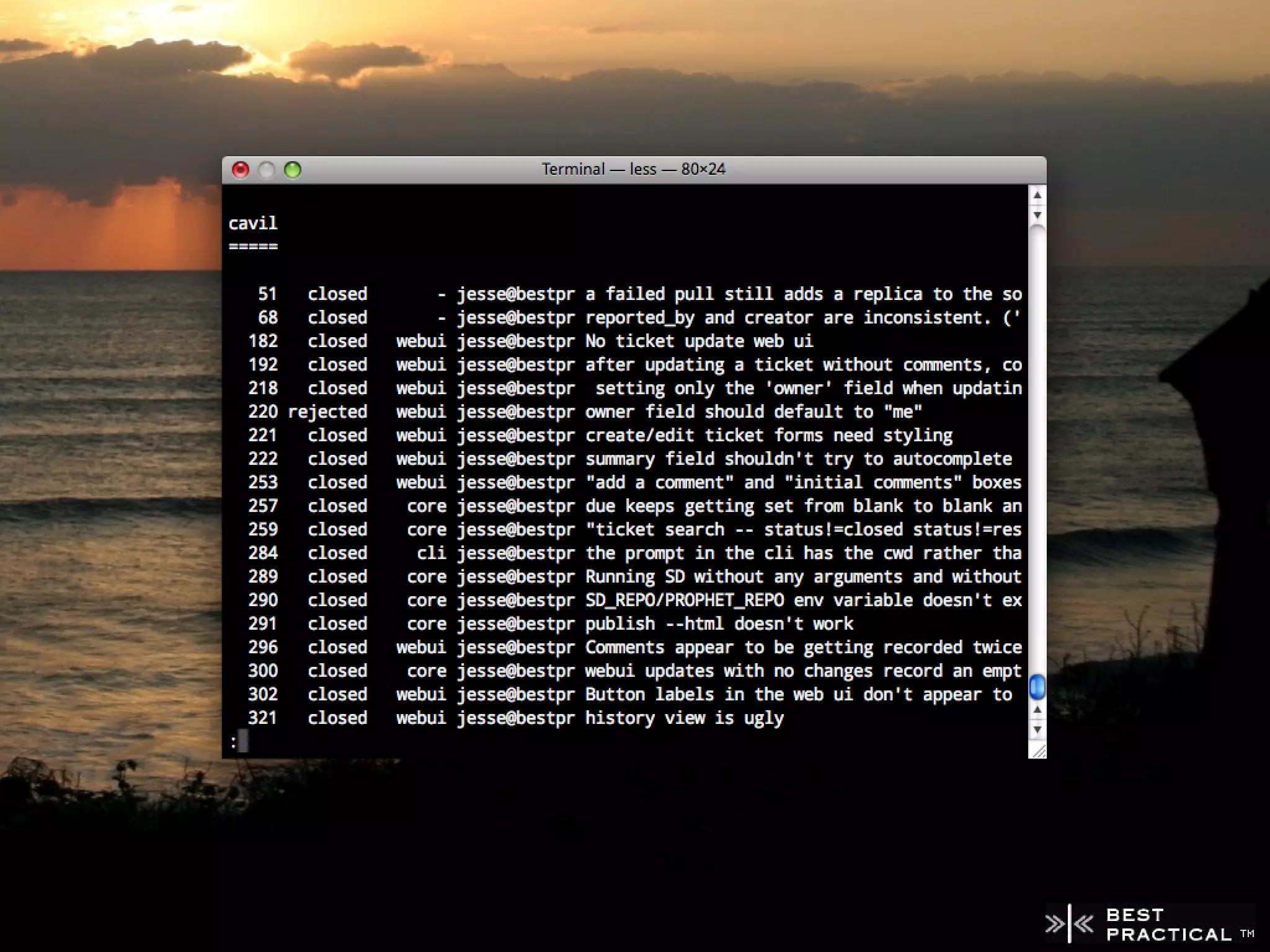The image size is (1270, 952).
Task: Click the blue scrollbar thumb
Action: point(1037,687)
